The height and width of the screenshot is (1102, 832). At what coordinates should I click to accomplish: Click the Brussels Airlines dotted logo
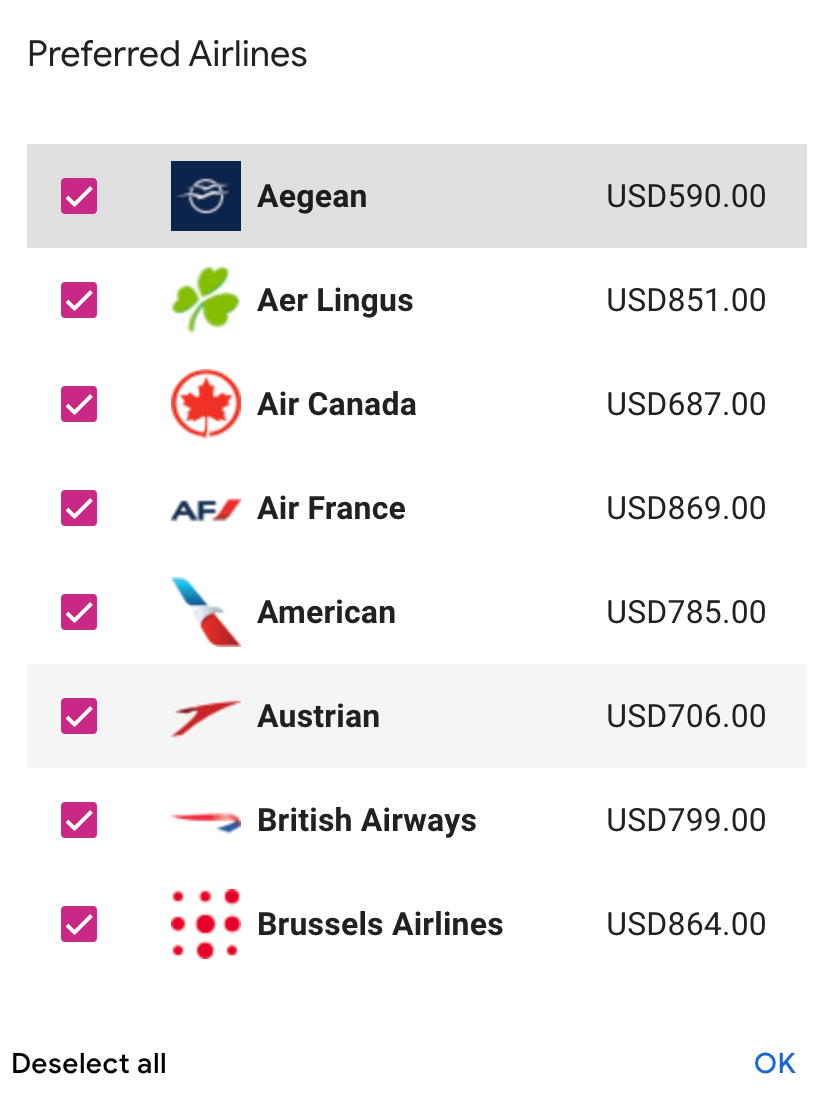206,924
